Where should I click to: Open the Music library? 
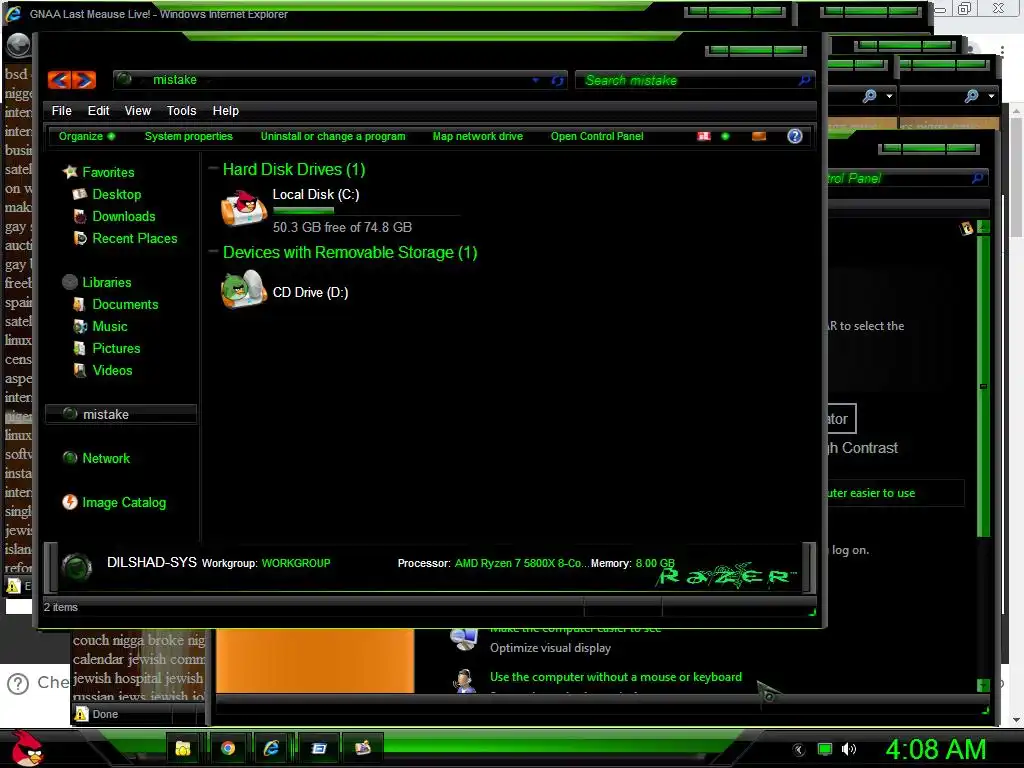pos(109,327)
